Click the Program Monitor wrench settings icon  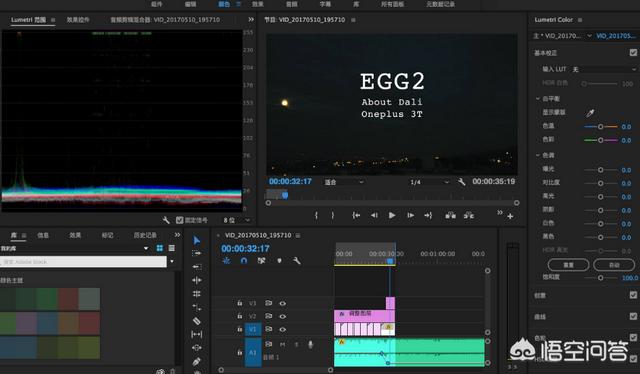tap(462, 182)
